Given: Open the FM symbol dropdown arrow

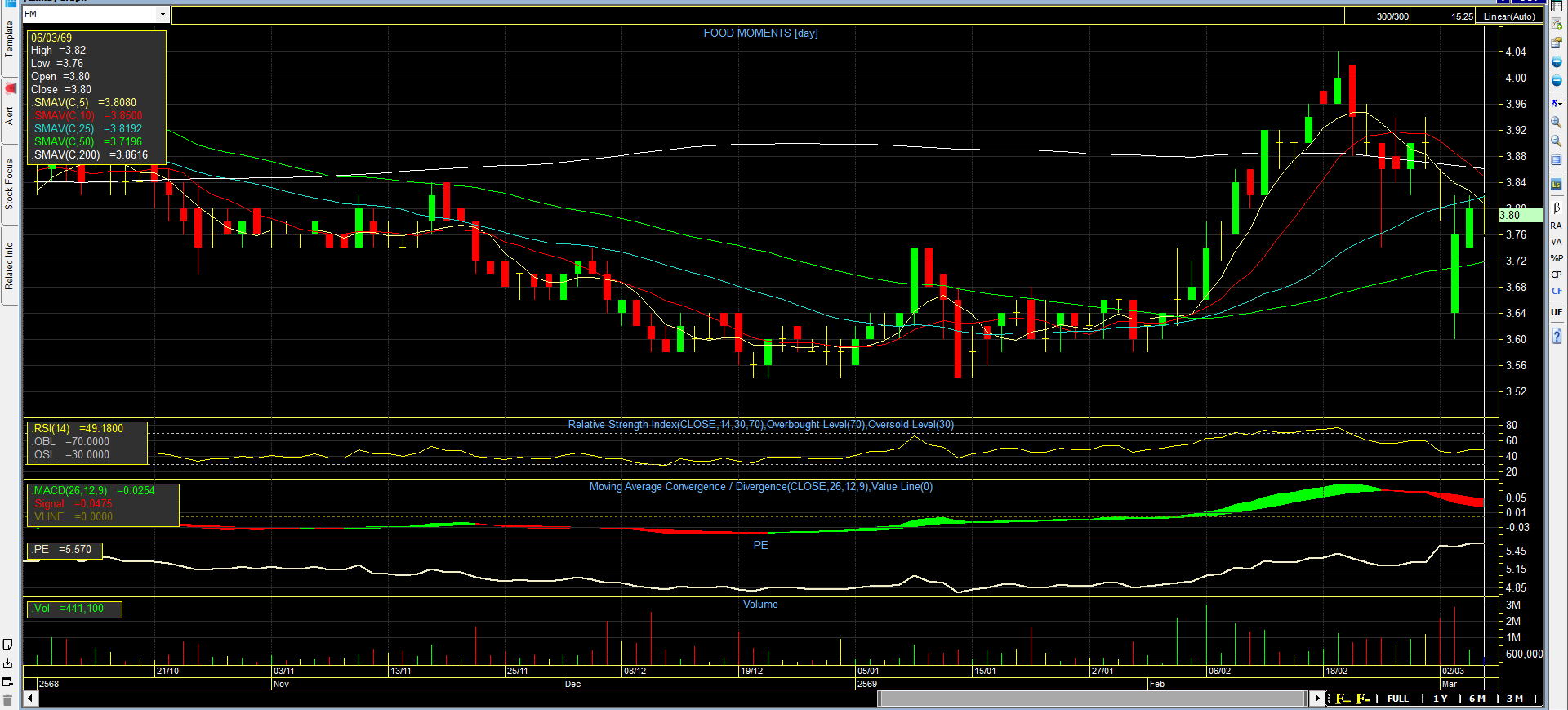Looking at the screenshot, I should pos(163,15).
